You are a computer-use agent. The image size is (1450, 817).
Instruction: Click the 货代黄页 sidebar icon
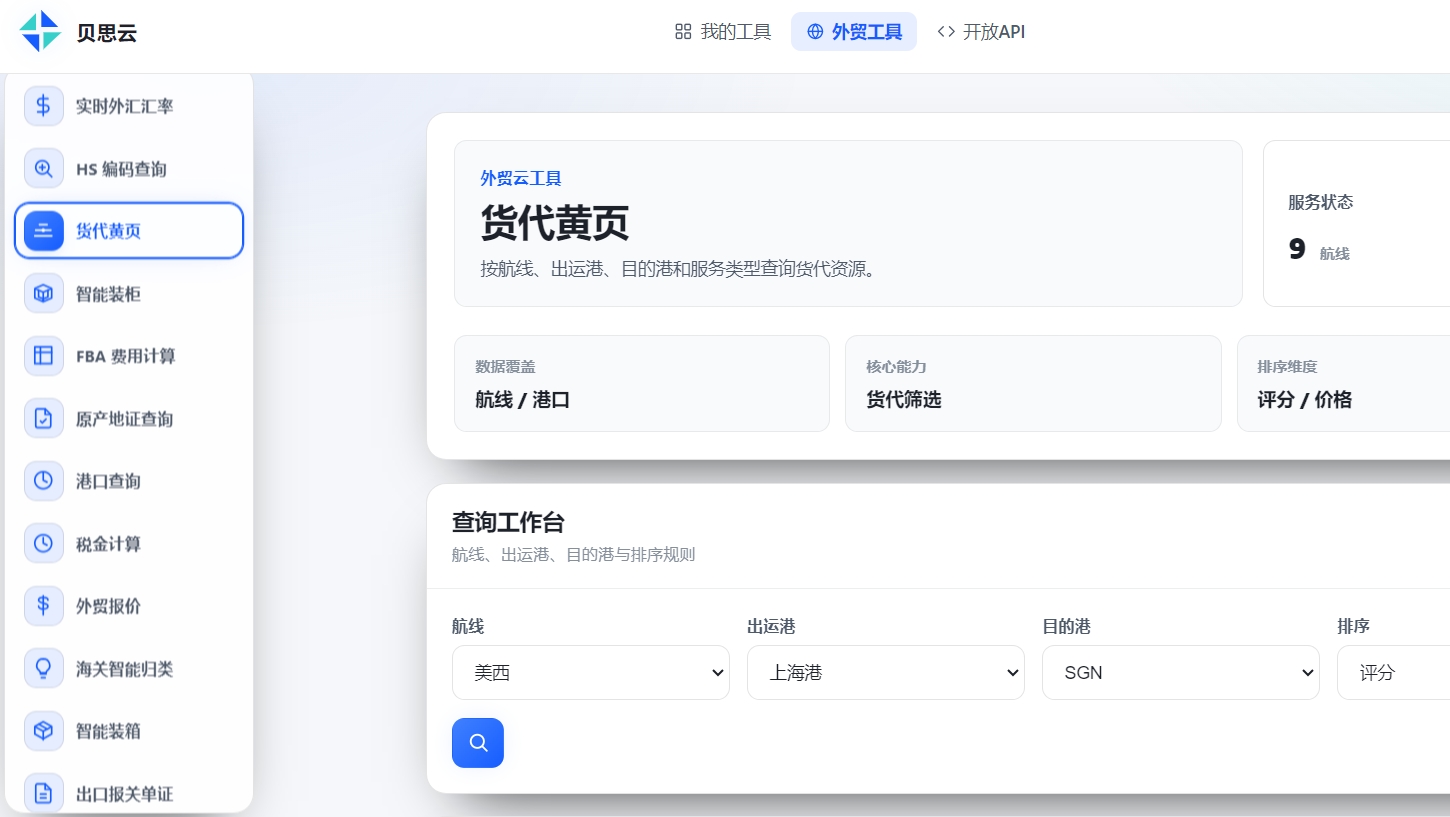point(43,231)
